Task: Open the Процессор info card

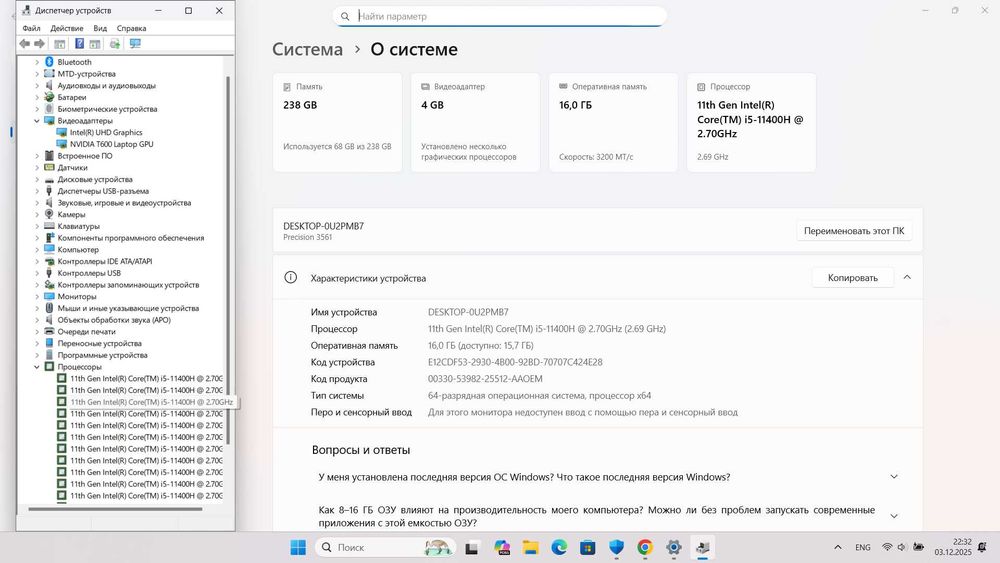Action: 751,122
